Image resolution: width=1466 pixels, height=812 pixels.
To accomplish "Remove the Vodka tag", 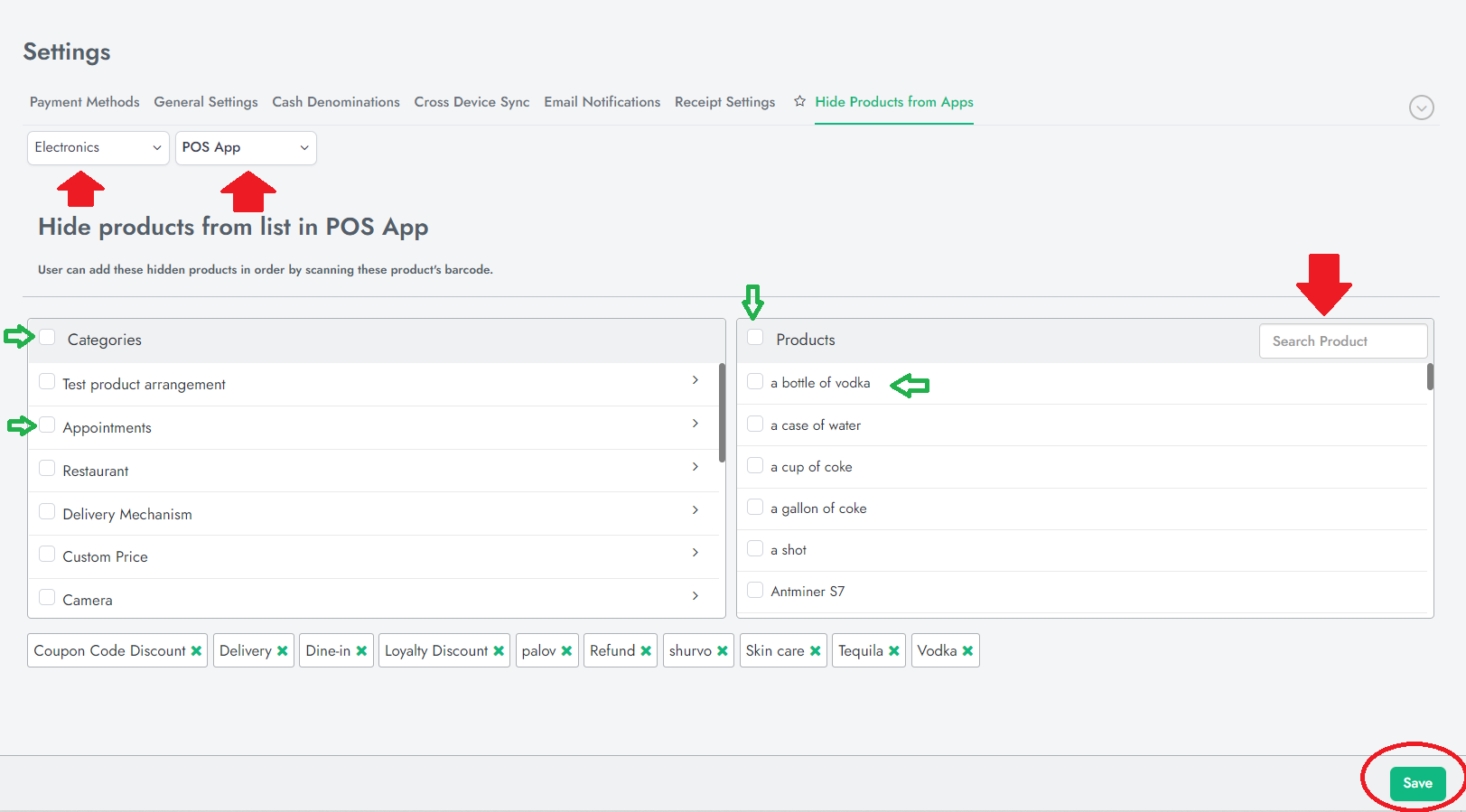I will [x=967, y=651].
